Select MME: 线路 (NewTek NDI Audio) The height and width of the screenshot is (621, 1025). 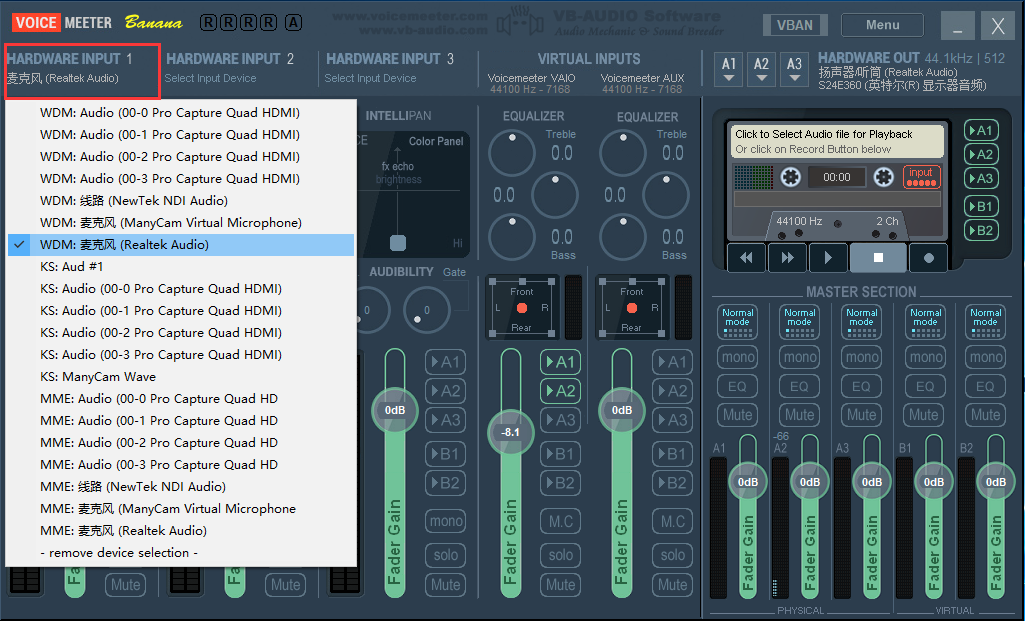(x=181, y=487)
